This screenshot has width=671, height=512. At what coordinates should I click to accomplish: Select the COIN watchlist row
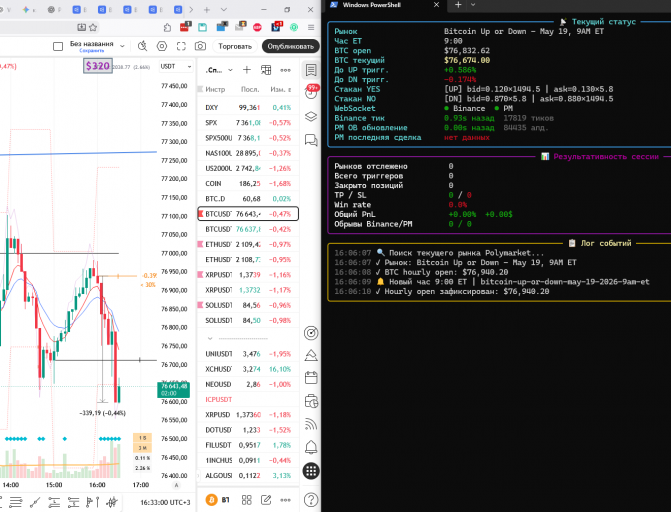[248, 183]
